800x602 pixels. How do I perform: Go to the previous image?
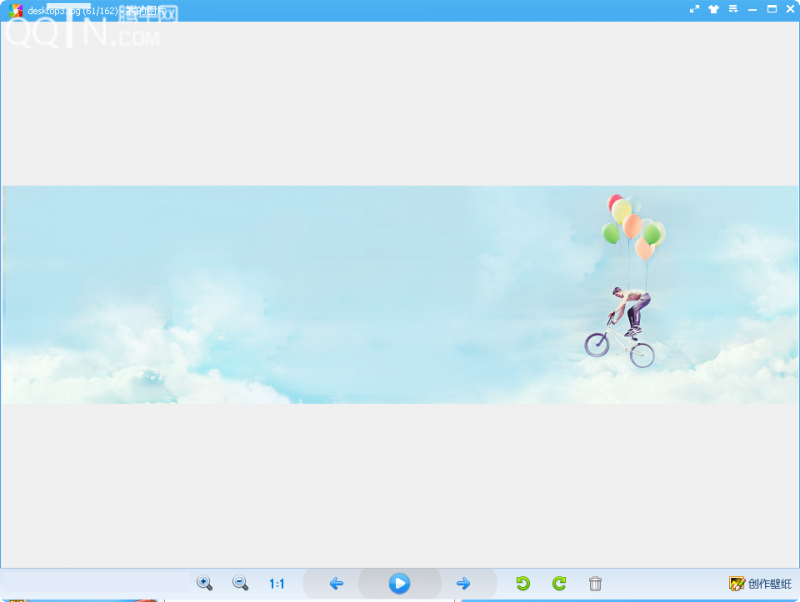[336, 583]
